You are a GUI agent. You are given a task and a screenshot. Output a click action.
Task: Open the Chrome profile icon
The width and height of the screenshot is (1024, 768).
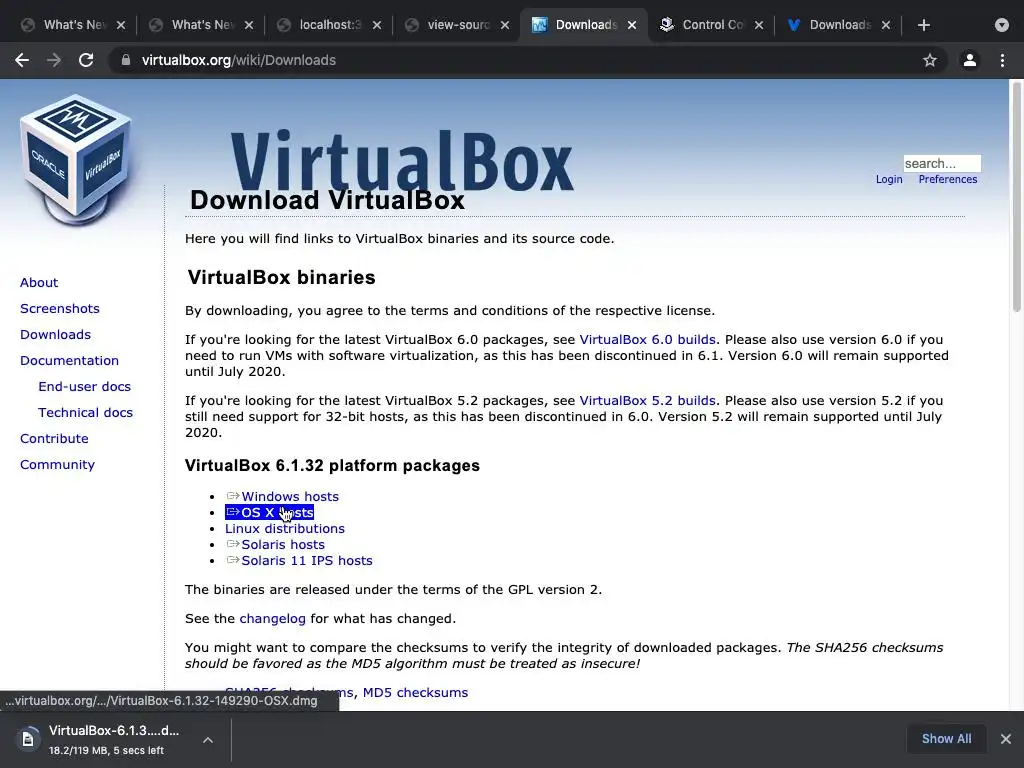pyautogui.click(x=970, y=60)
